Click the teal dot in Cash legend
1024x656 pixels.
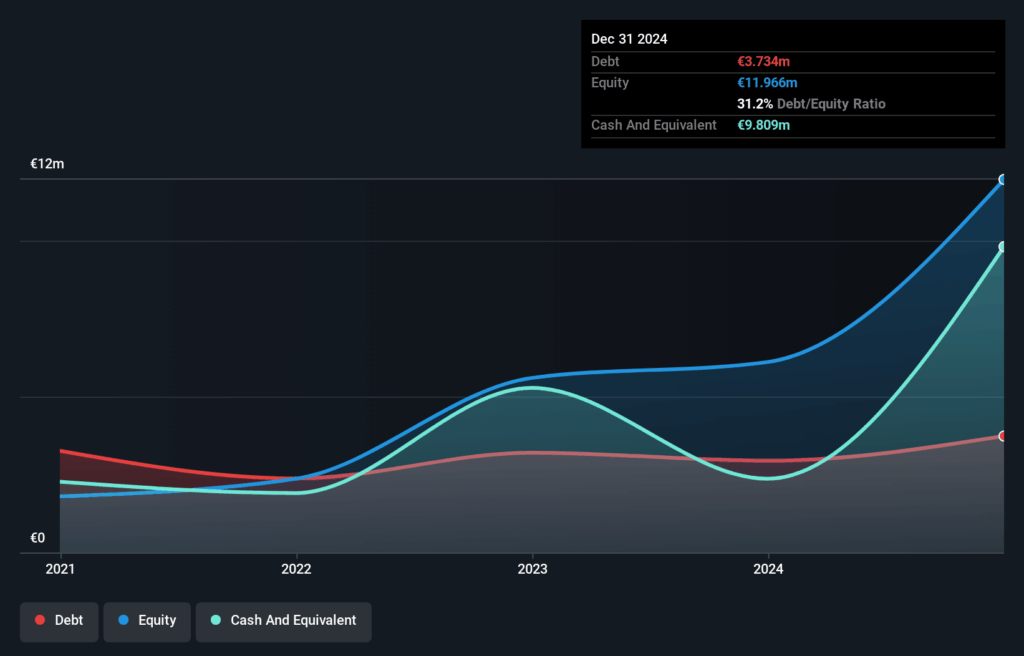coord(216,621)
